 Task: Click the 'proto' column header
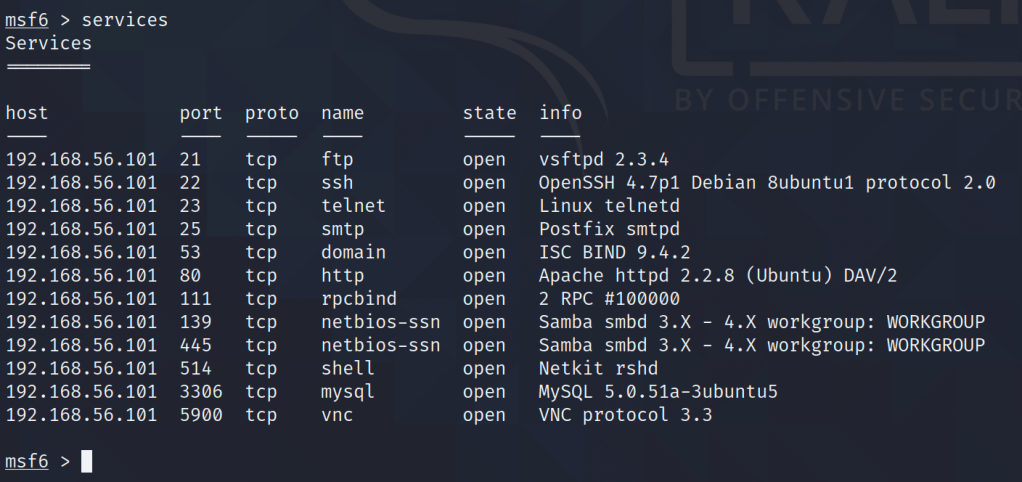(x=271, y=113)
